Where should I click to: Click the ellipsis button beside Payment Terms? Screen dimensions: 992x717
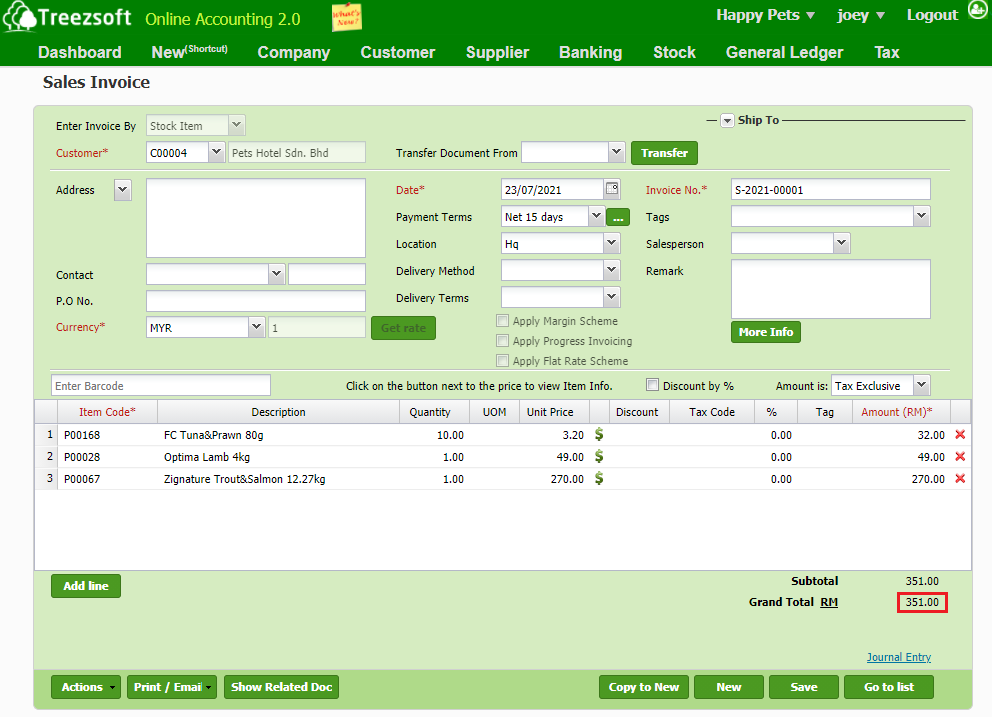coord(618,216)
